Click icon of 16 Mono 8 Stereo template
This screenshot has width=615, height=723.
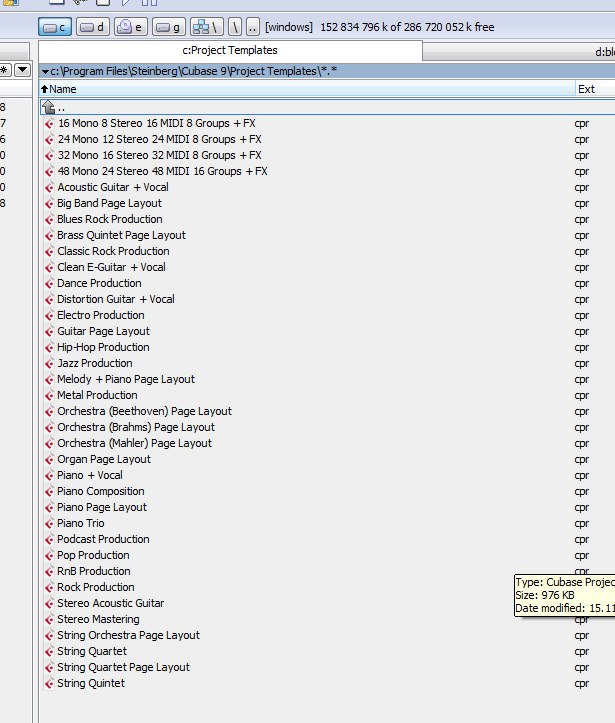tap(49, 124)
